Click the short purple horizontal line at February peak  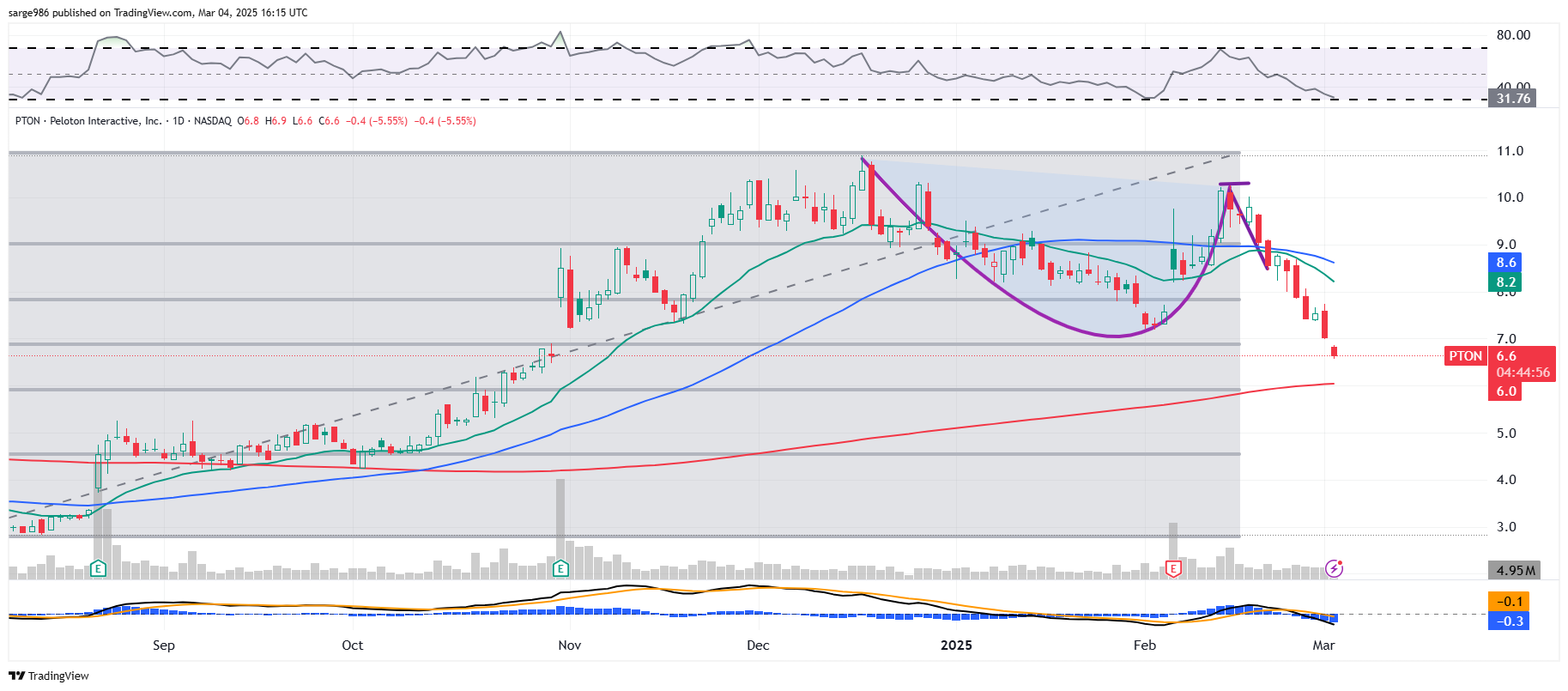(x=1234, y=184)
